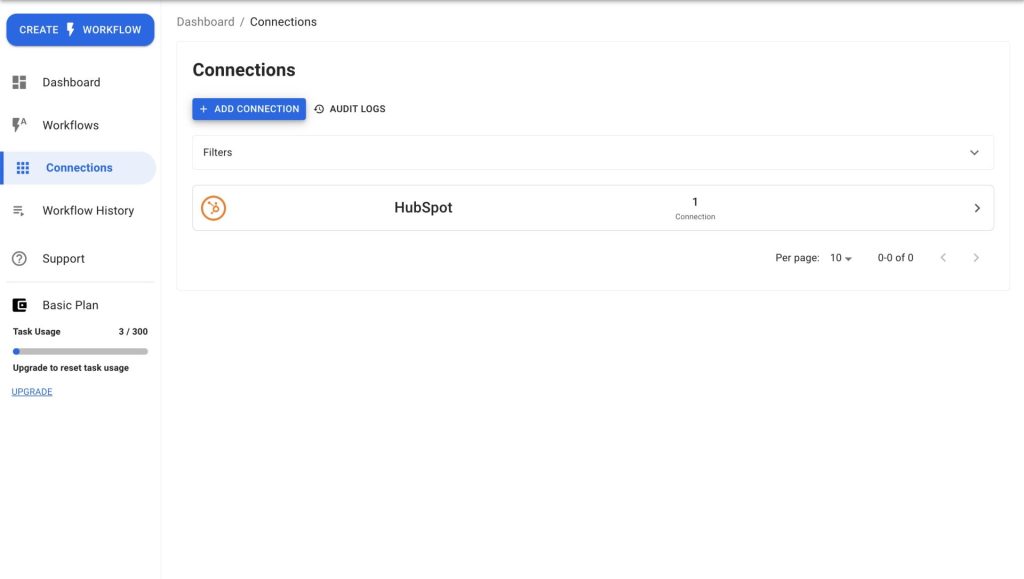Screen dimensions: 1024x579
Task: Open the Workflows menu item
Action: (71, 125)
